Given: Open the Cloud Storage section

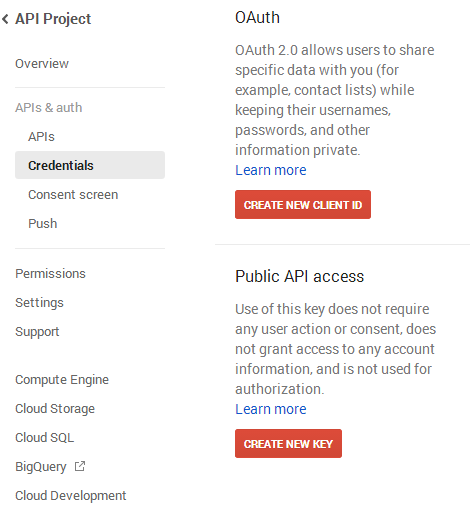Looking at the screenshot, I should 55,409.
